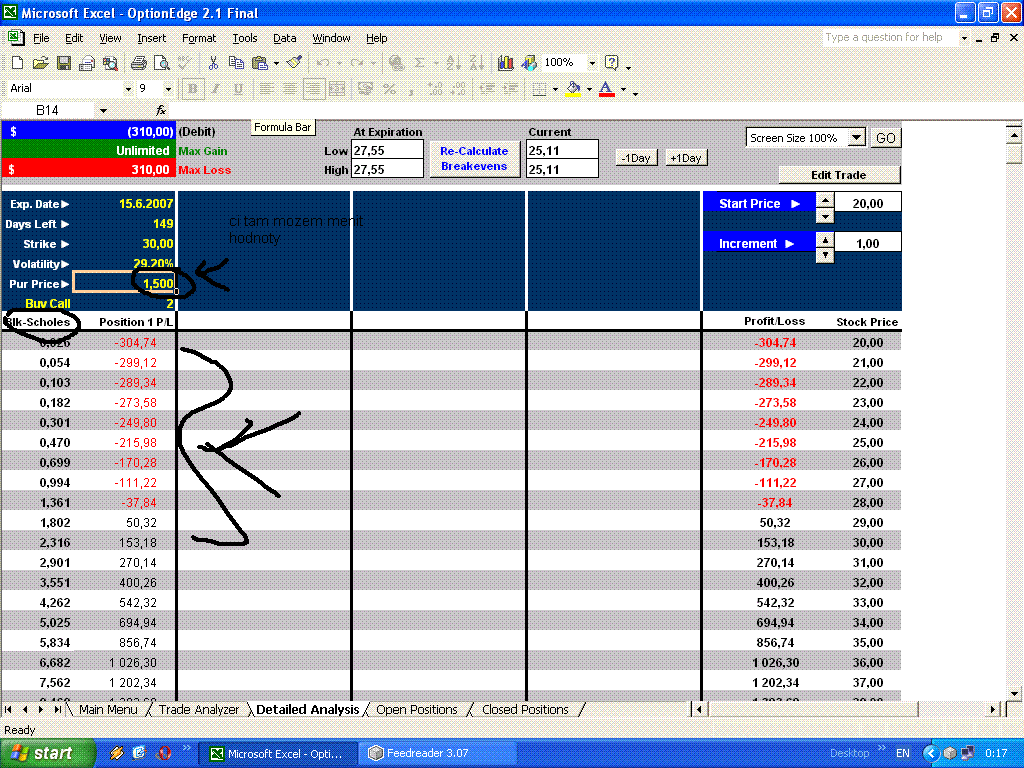Open the Font Color dropdown arrow
The height and width of the screenshot is (768, 1024).
[x=623, y=89]
